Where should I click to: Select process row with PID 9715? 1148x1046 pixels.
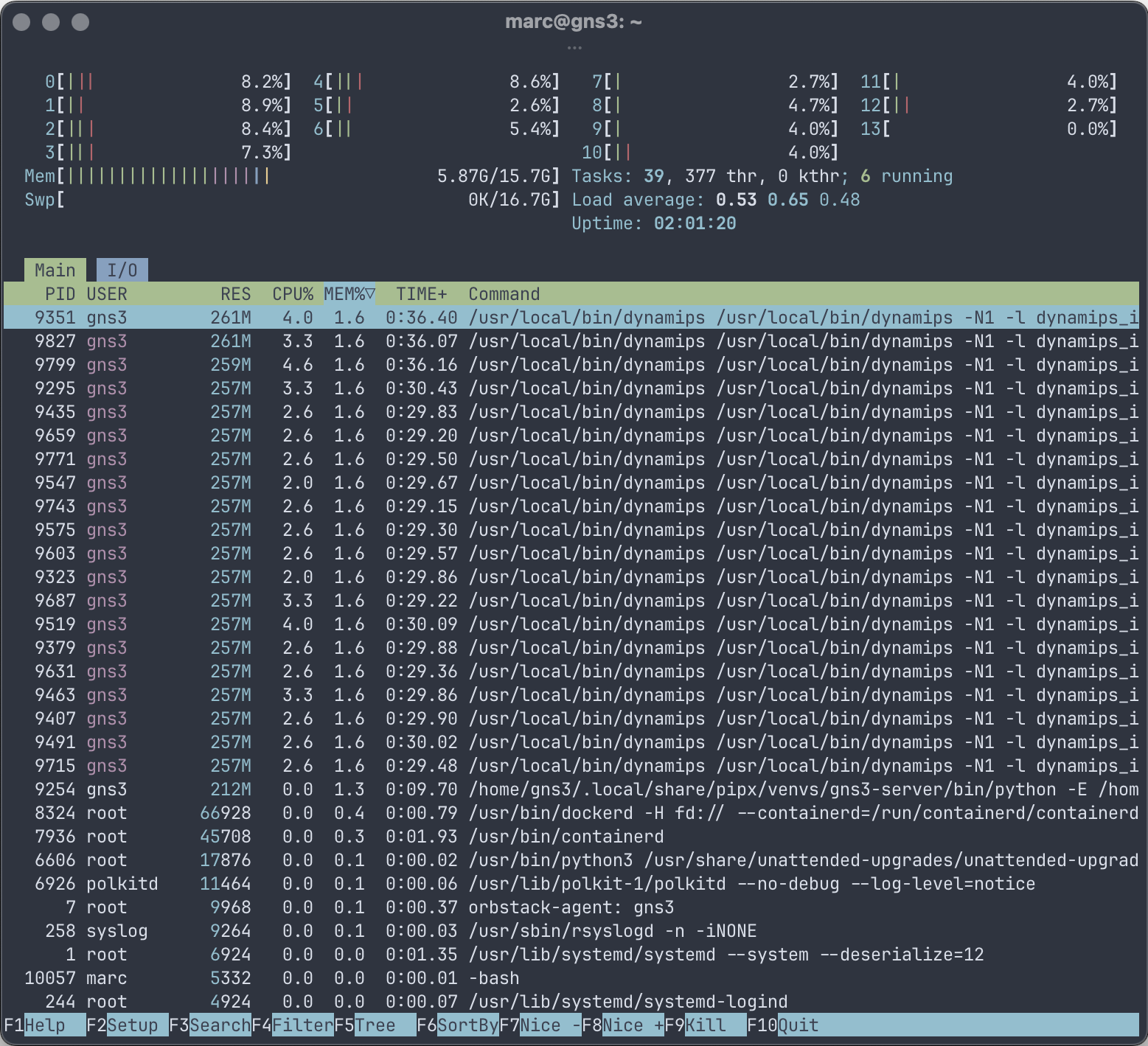point(571,765)
